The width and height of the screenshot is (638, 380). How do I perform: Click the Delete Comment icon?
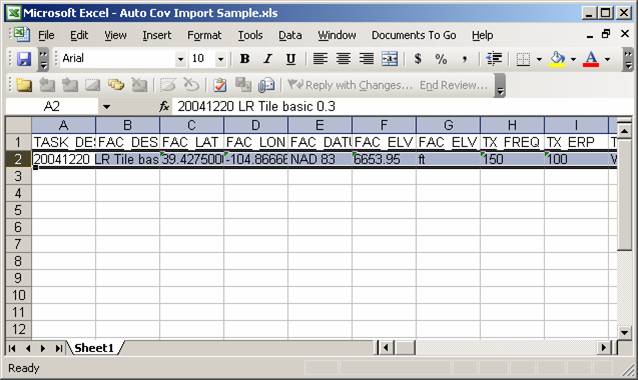tap(139, 85)
